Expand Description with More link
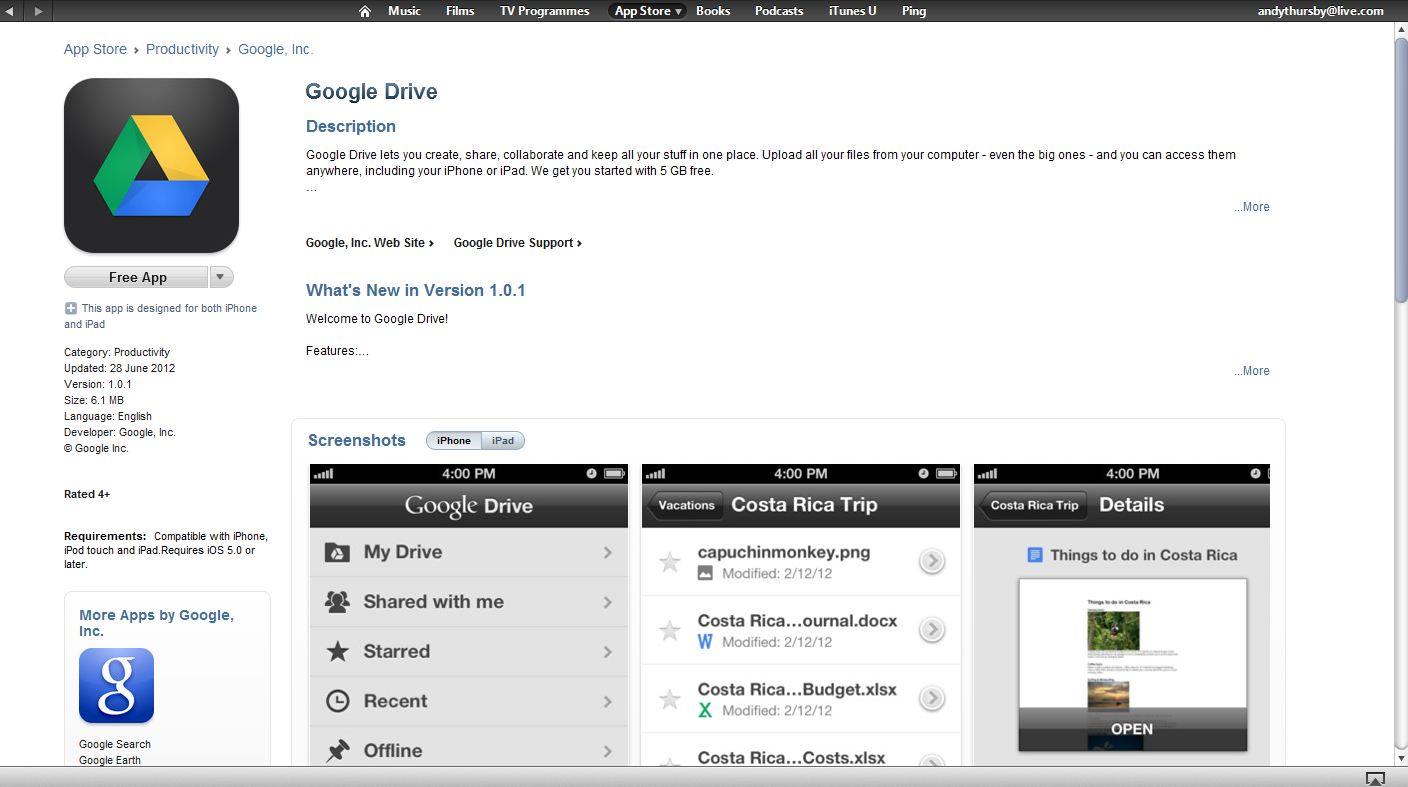 (1251, 207)
